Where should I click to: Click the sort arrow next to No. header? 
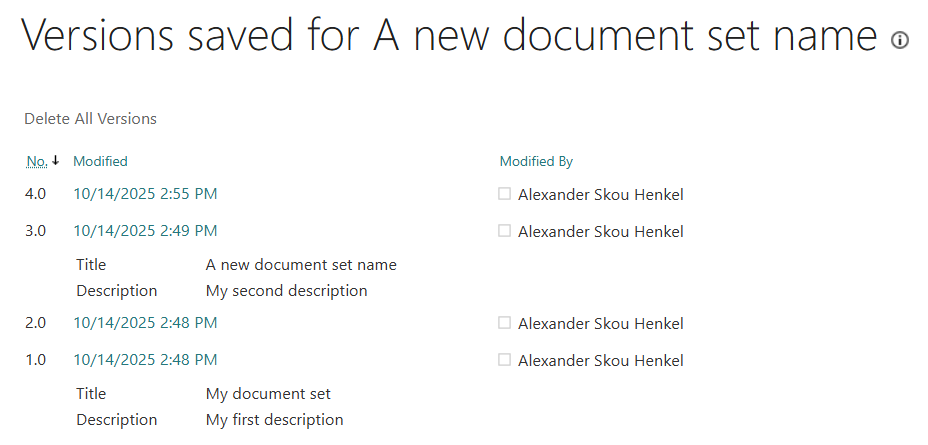point(56,161)
